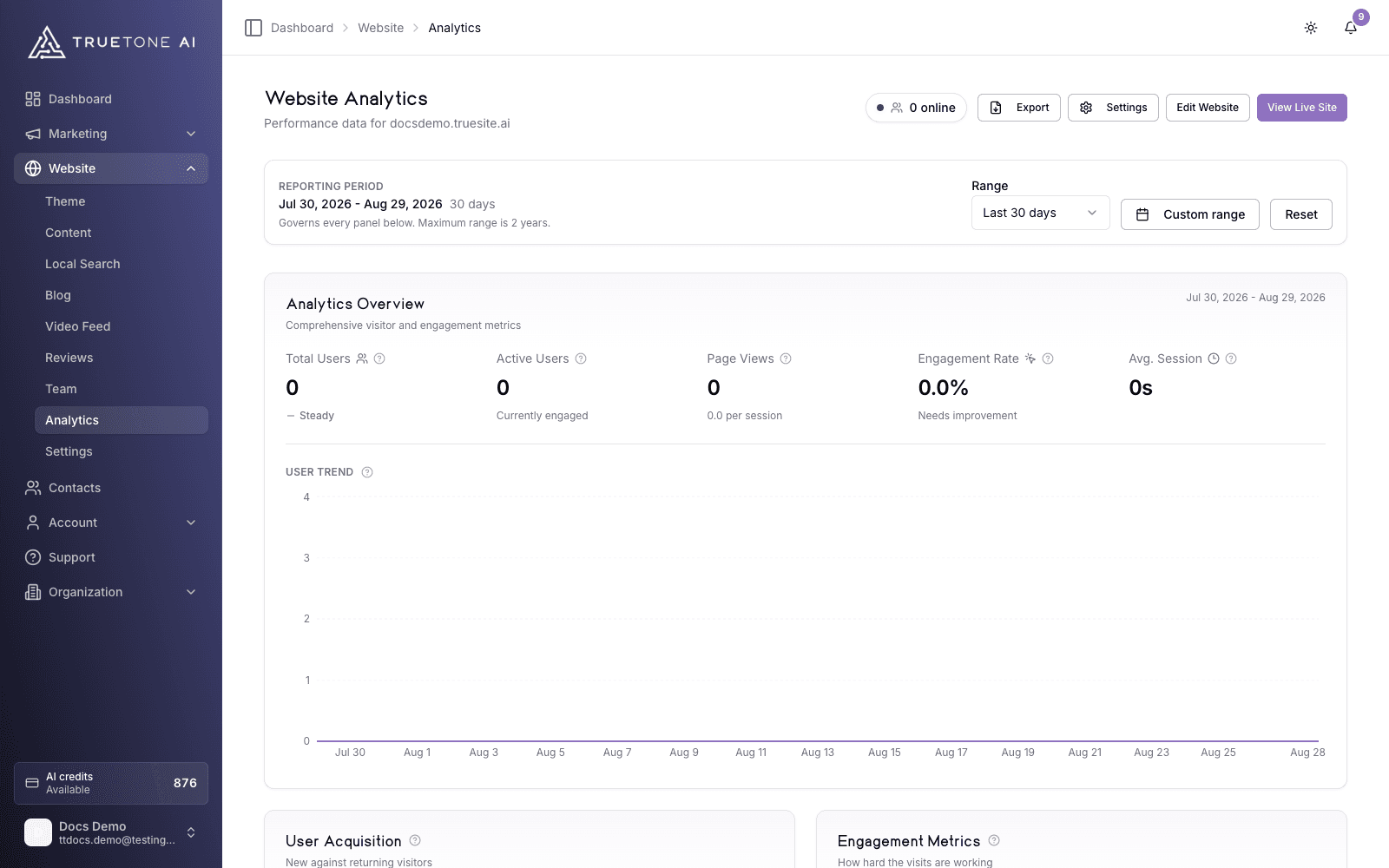Screen dimensions: 1389x868
Task: Expand the Account menu chevron
Action: point(191,523)
